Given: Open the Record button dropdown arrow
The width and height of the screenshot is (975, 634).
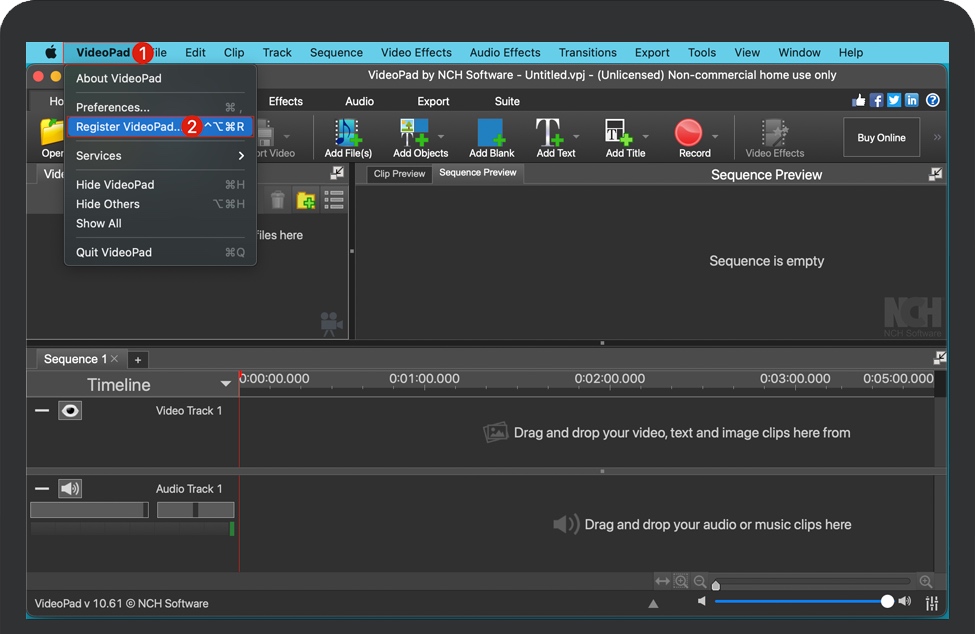Looking at the screenshot, I should tap(716, 137).
